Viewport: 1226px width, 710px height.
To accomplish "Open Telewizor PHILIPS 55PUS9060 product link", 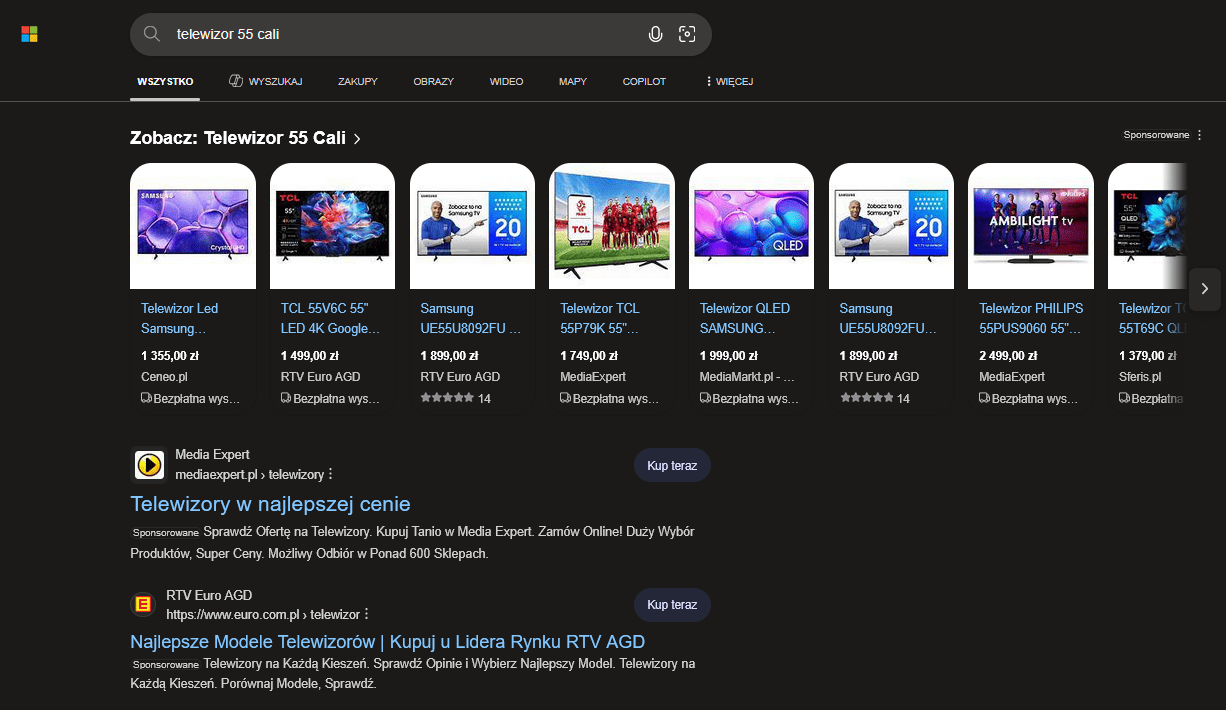I will coord(1031,318).
